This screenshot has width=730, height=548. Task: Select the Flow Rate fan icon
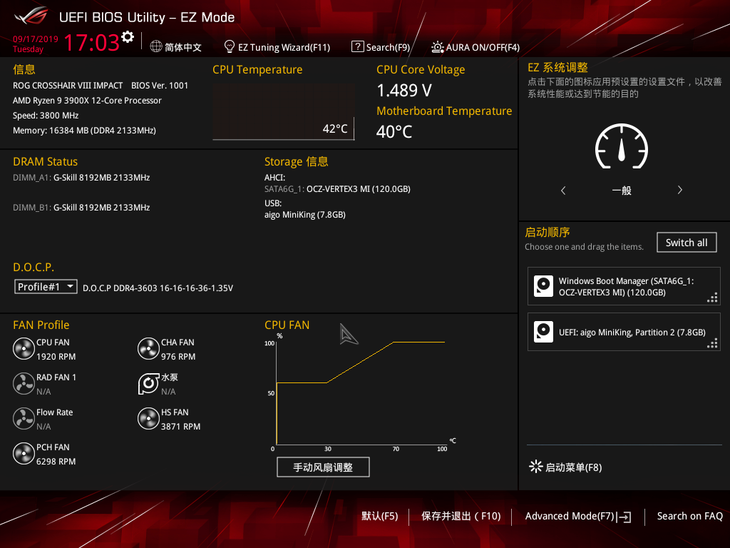coord(24,419)
